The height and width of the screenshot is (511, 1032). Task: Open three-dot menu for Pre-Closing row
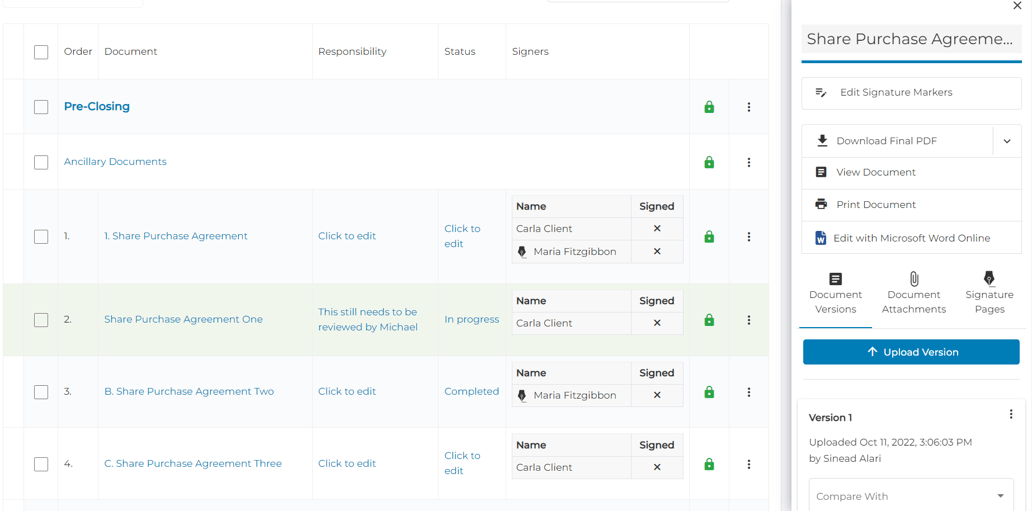(748, 107)
